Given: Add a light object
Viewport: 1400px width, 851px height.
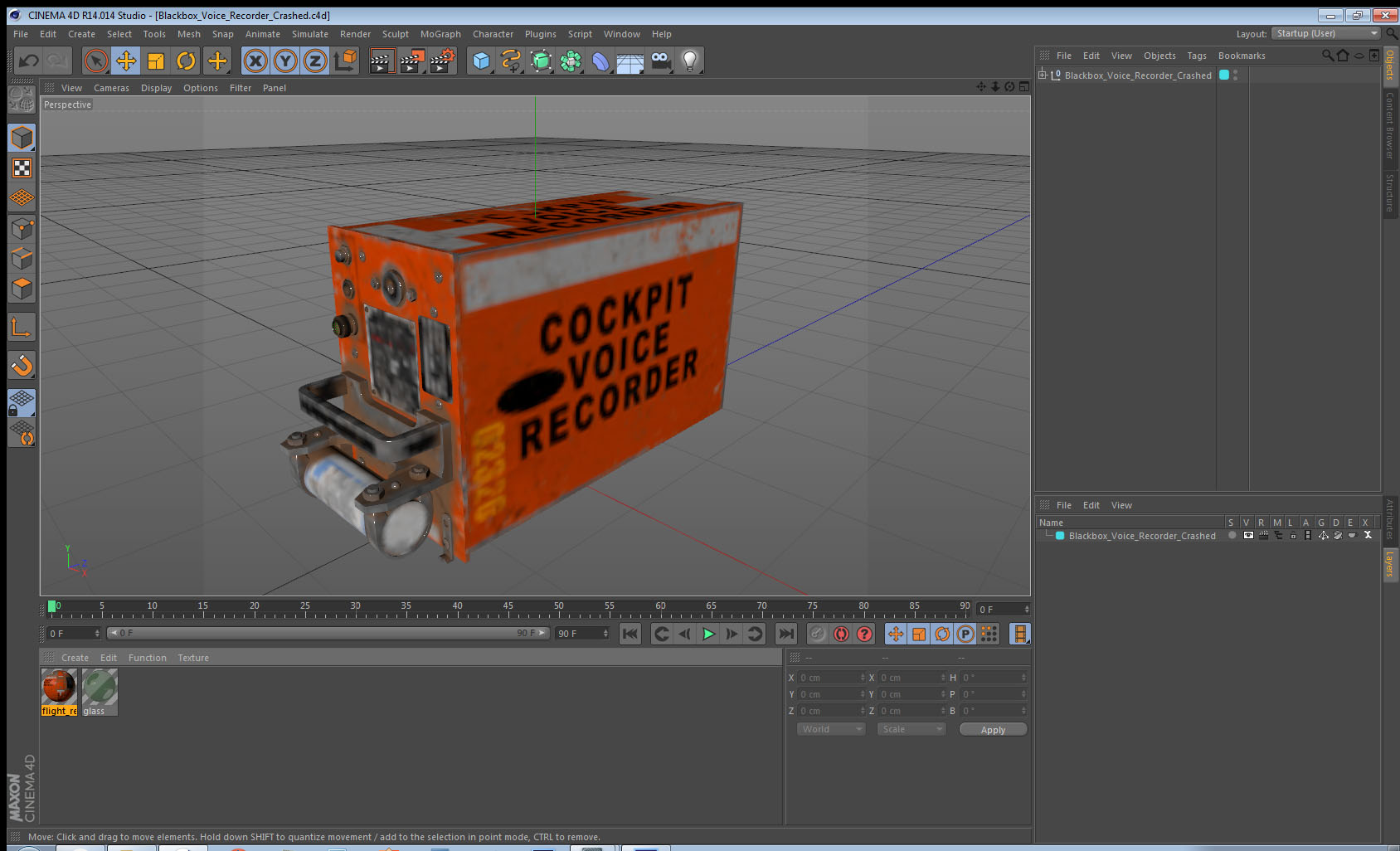Looking at the screenshot, I should point(690,61).
